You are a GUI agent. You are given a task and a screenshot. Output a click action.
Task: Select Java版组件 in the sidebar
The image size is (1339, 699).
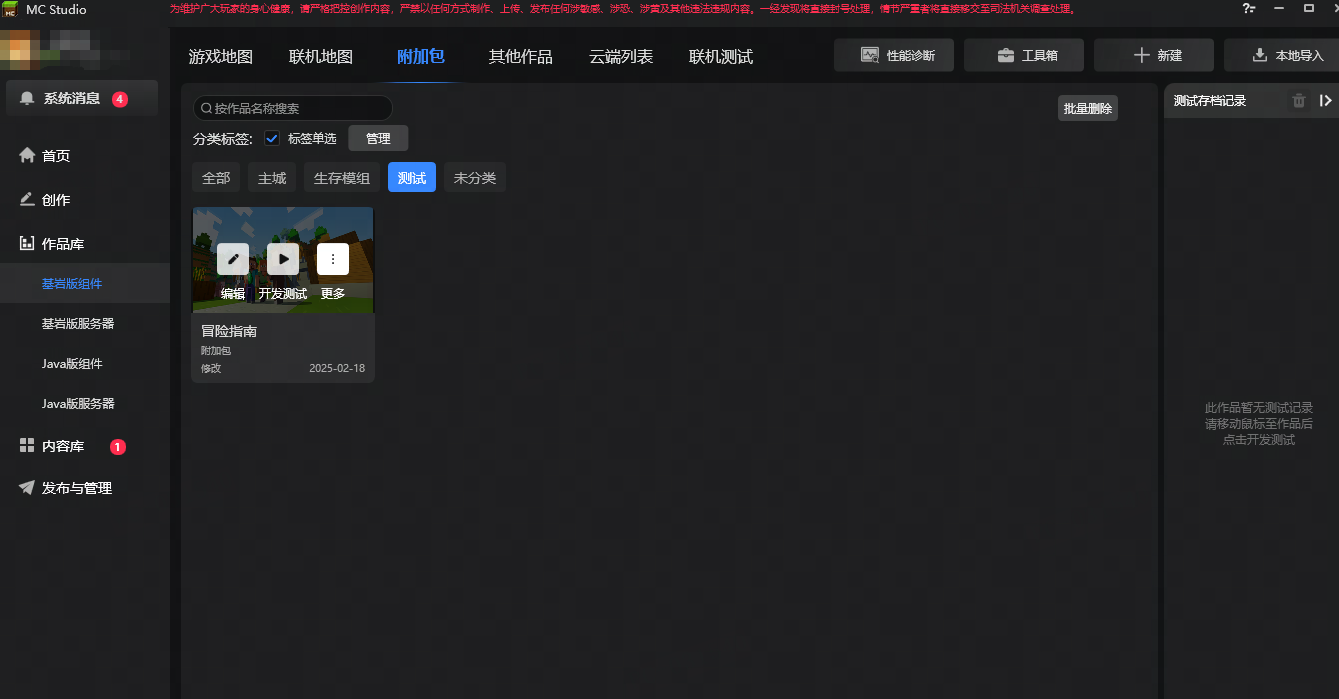(x=72, y=364)
